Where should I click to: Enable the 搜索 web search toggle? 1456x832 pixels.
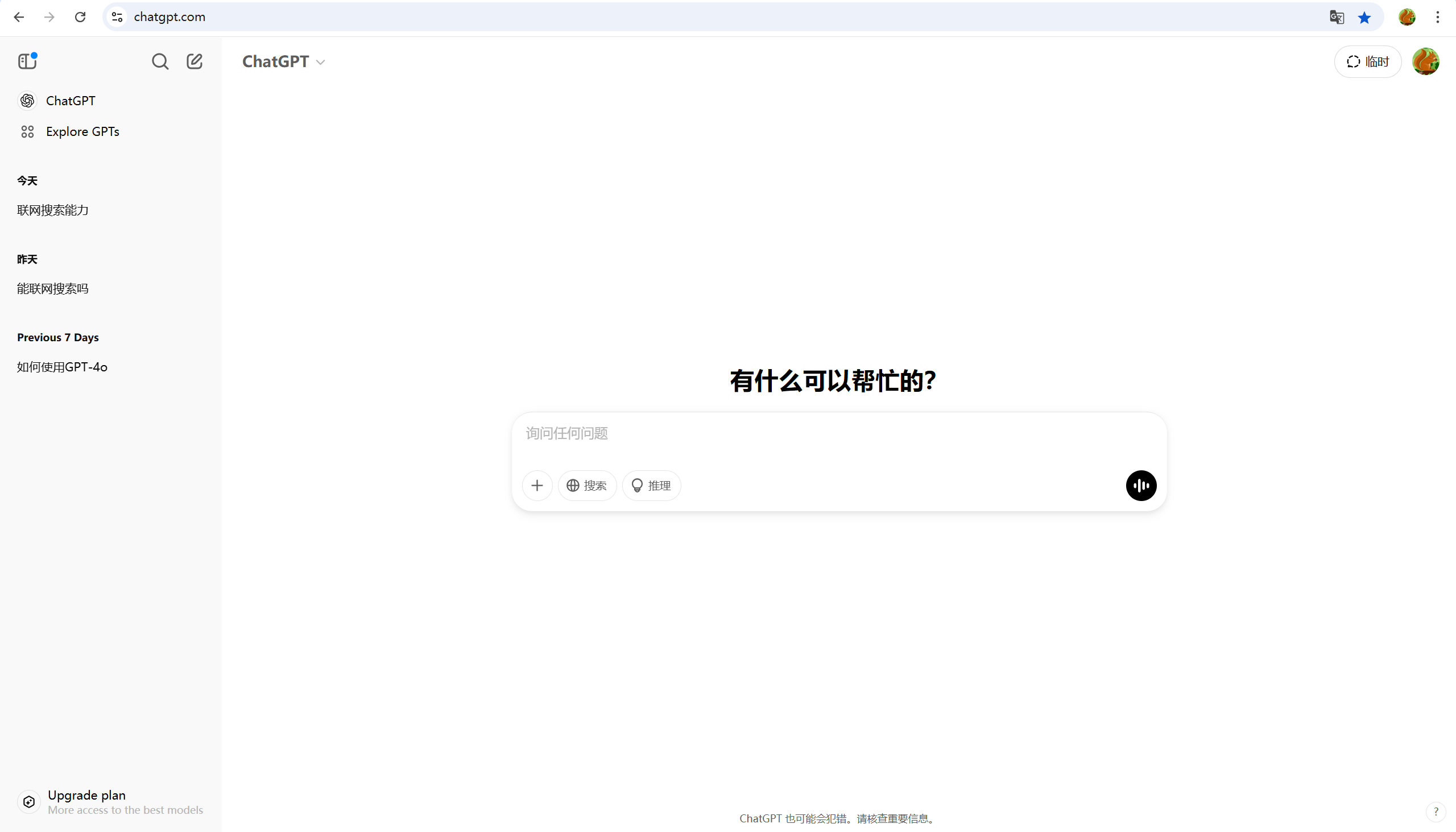pos(587,485)
